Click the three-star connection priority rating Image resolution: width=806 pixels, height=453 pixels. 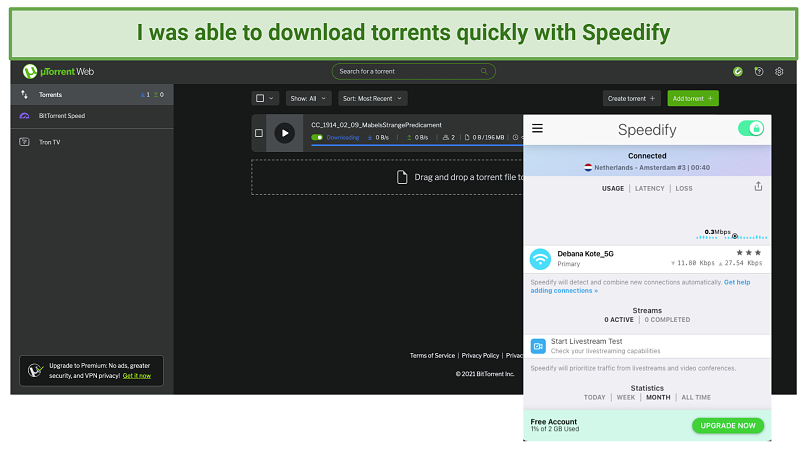pyautogui.click(x=748, y=252)
